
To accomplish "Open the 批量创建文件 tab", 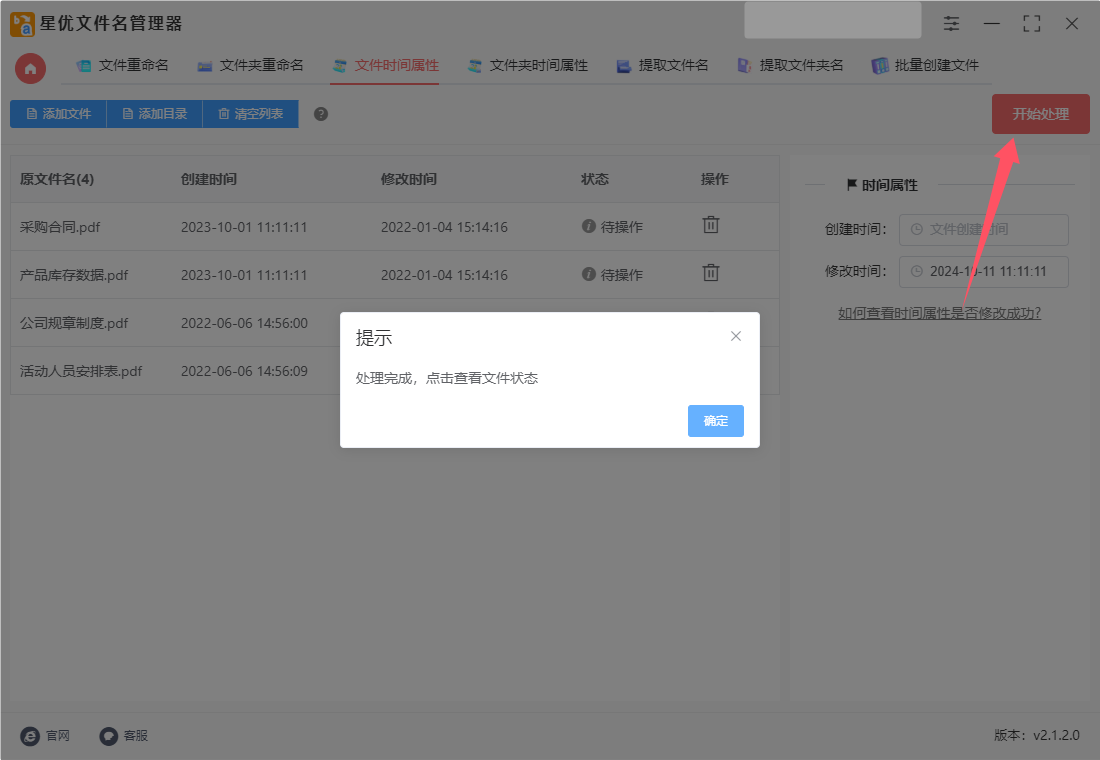I will [x=925, y=65].
